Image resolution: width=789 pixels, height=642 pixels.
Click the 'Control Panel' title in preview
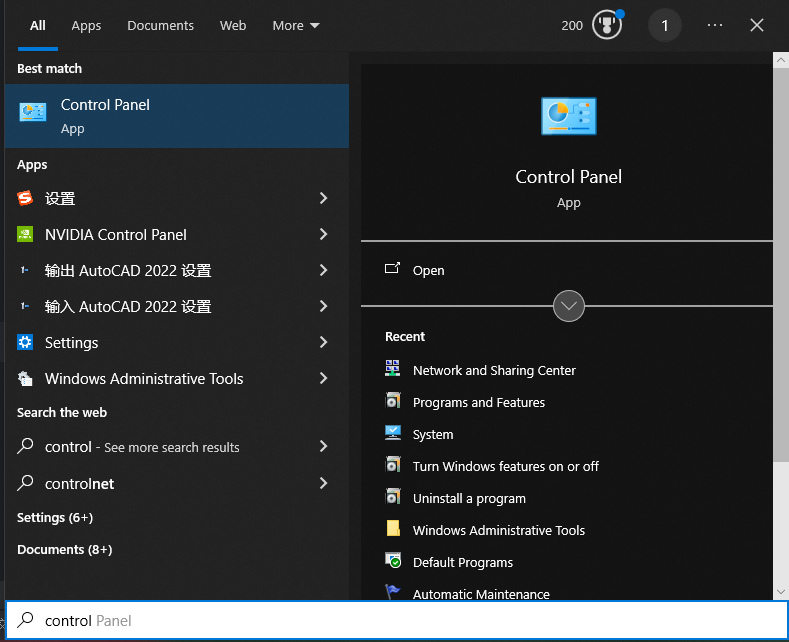(x=569, y=177)
